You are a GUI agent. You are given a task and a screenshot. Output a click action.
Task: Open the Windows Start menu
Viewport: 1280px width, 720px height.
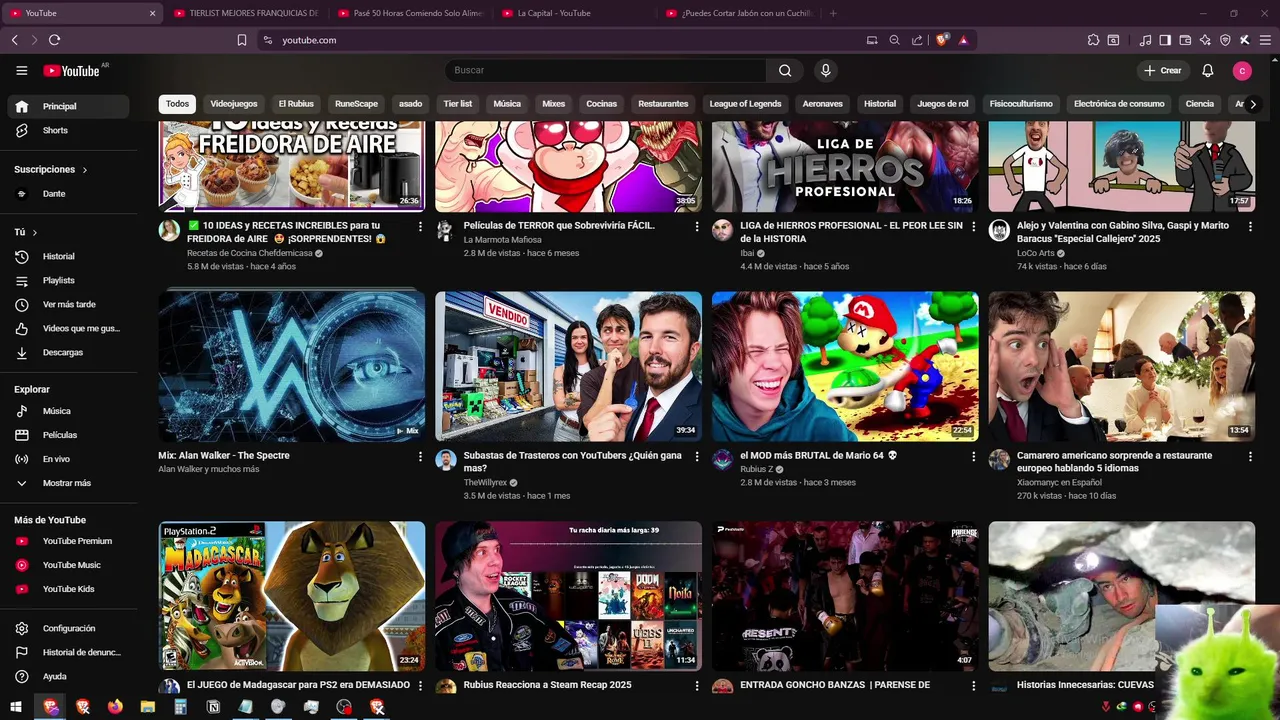(x=16, y=707)
